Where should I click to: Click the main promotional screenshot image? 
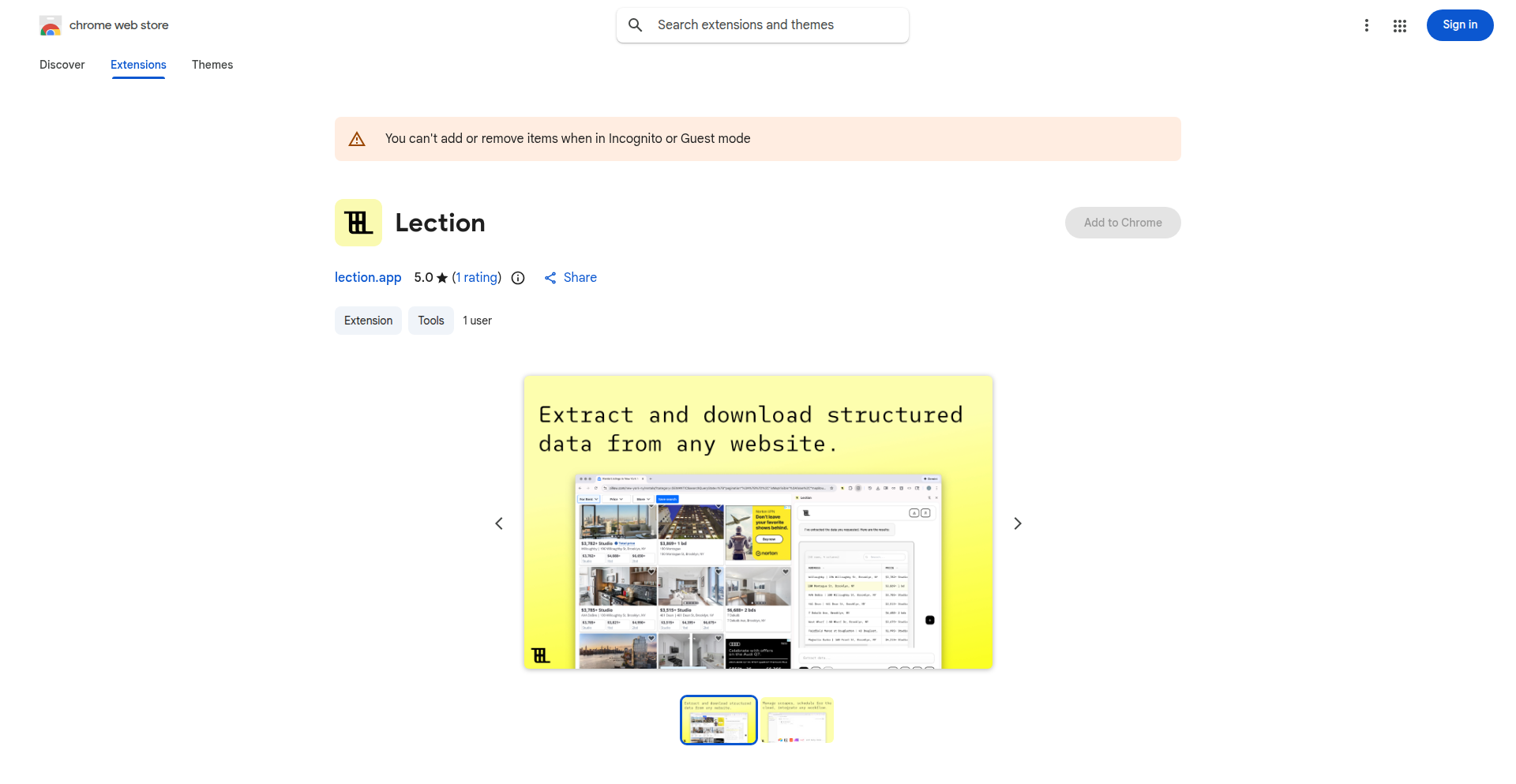point(758,523)
